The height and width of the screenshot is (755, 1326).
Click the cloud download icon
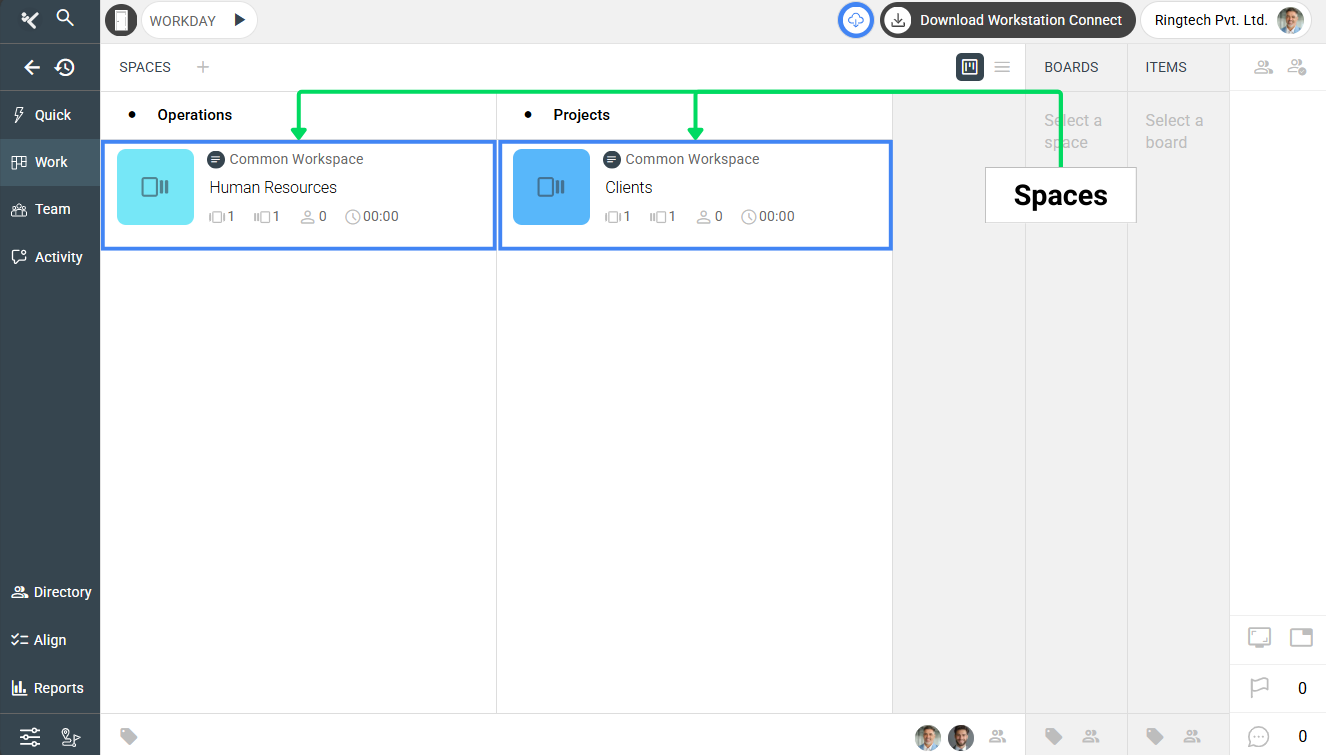[x=855, y=20]
